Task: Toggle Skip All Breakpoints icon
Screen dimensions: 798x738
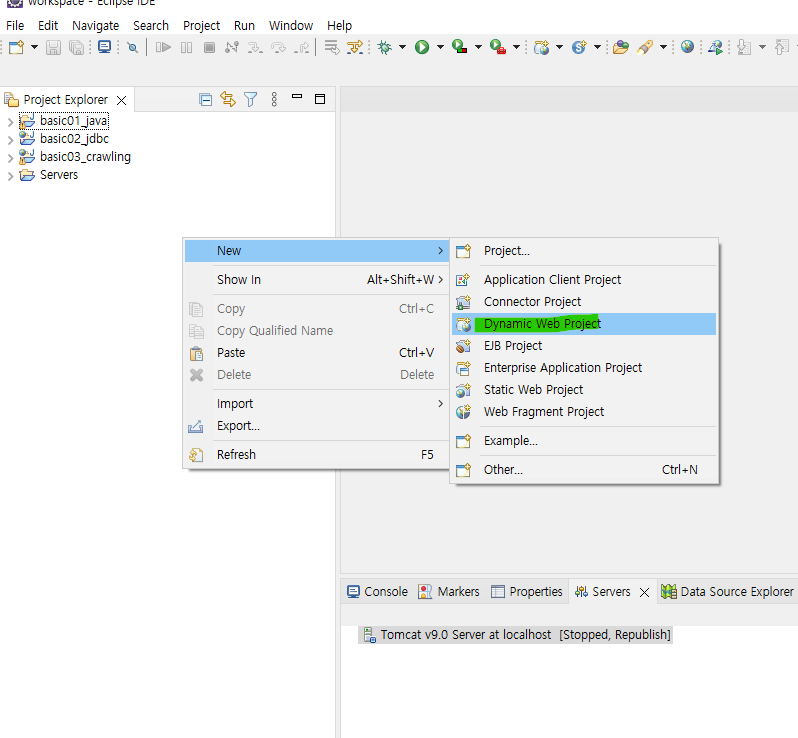Action: [x=133, y=47]
